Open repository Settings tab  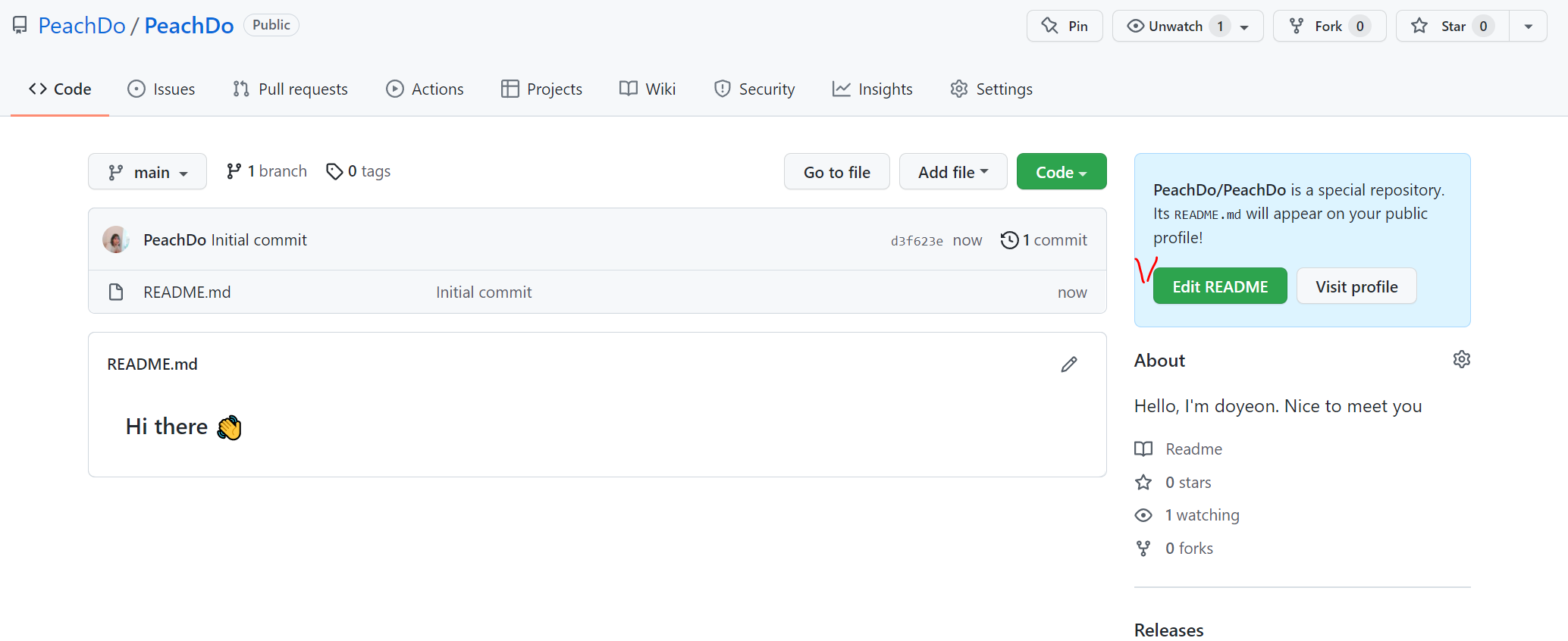coord(991,89)
